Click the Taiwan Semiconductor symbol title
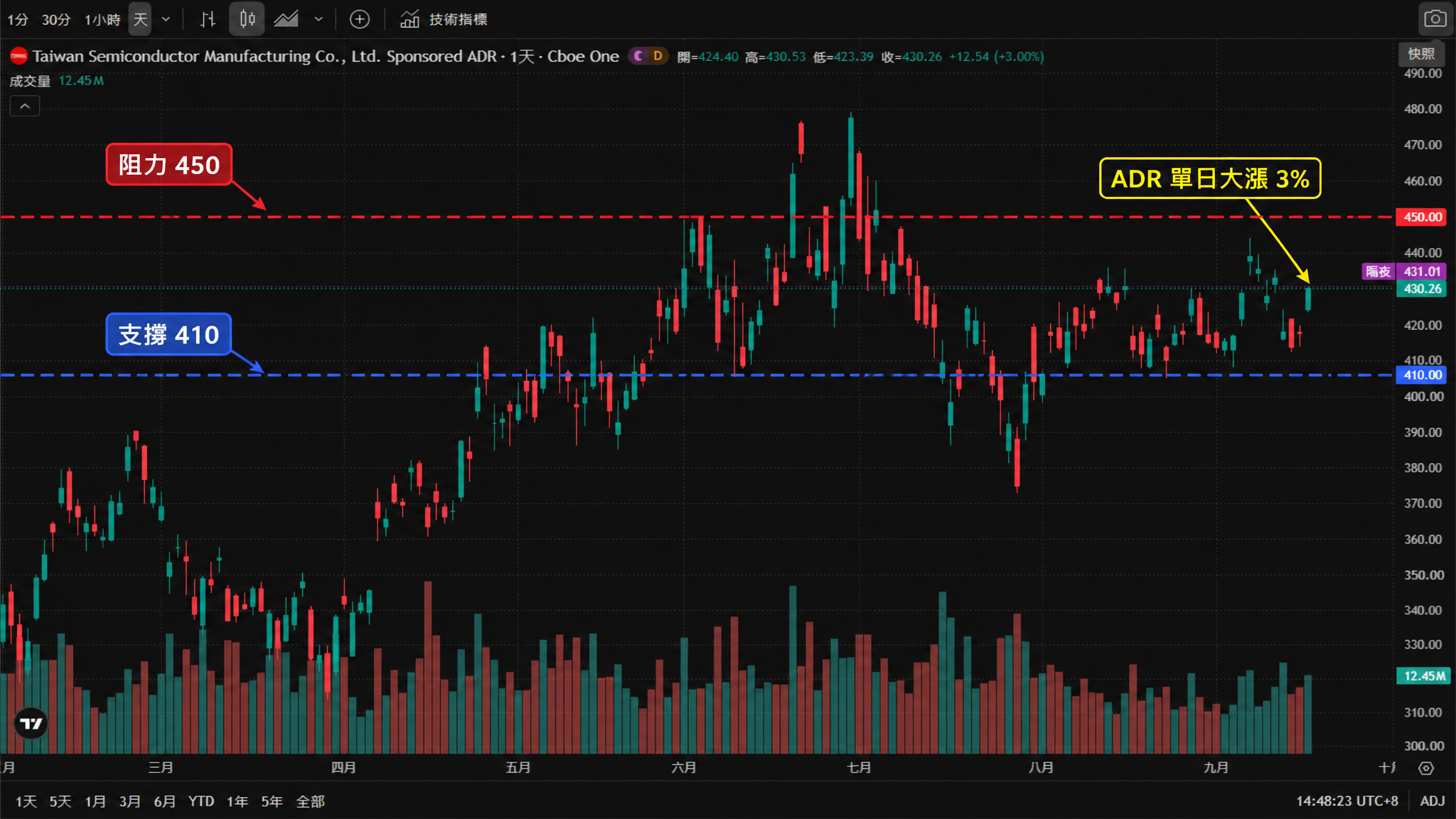The image size is (1456, 819). coord(326,56)
